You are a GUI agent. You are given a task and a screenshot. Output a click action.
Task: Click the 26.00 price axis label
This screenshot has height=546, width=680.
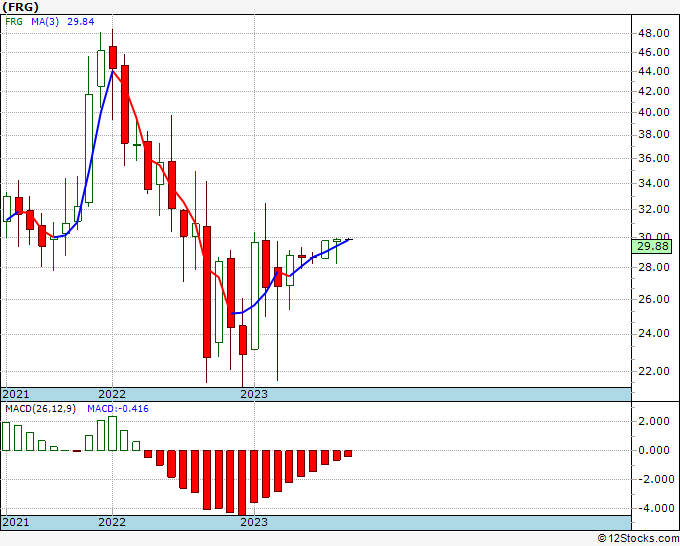point(654,299)
